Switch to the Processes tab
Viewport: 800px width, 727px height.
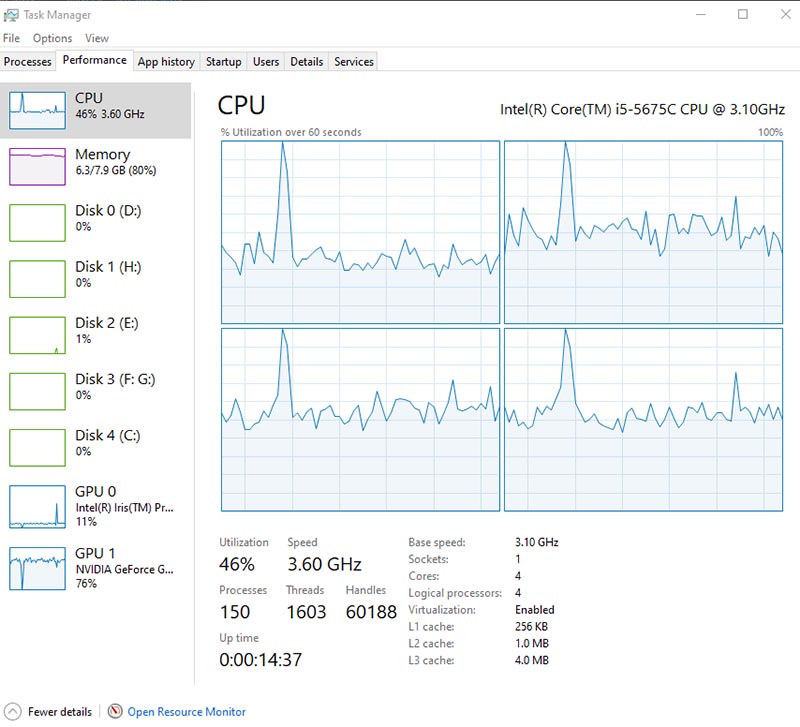28,62
